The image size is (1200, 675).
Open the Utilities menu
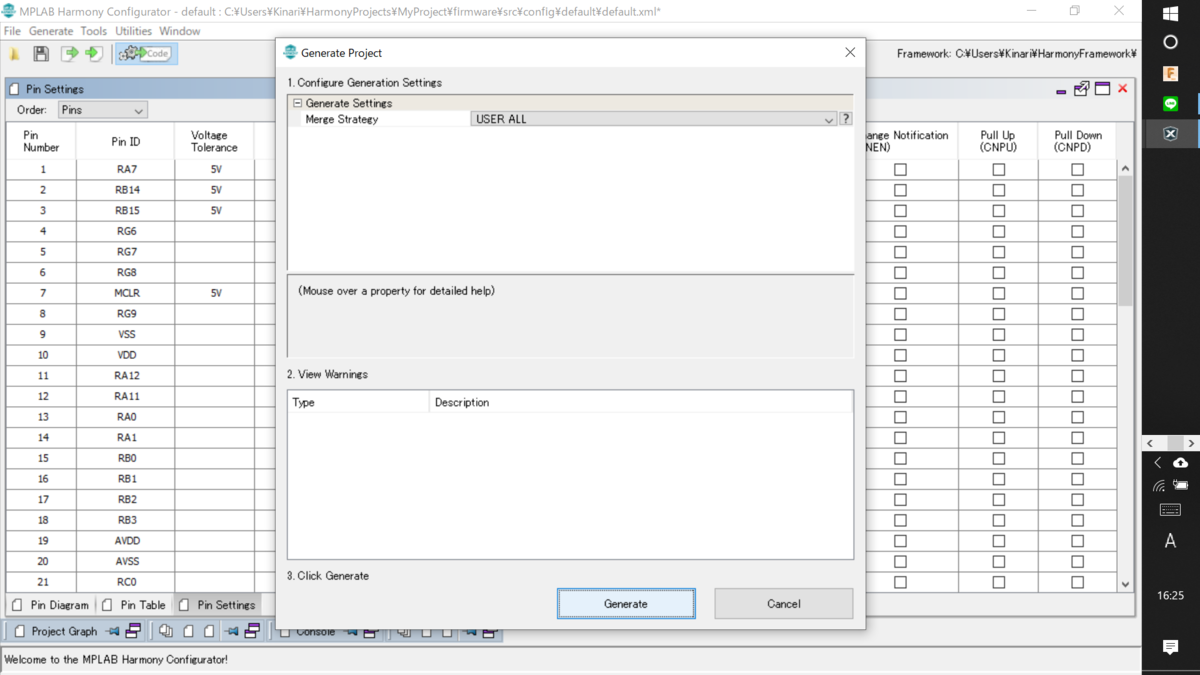[134, 31]
